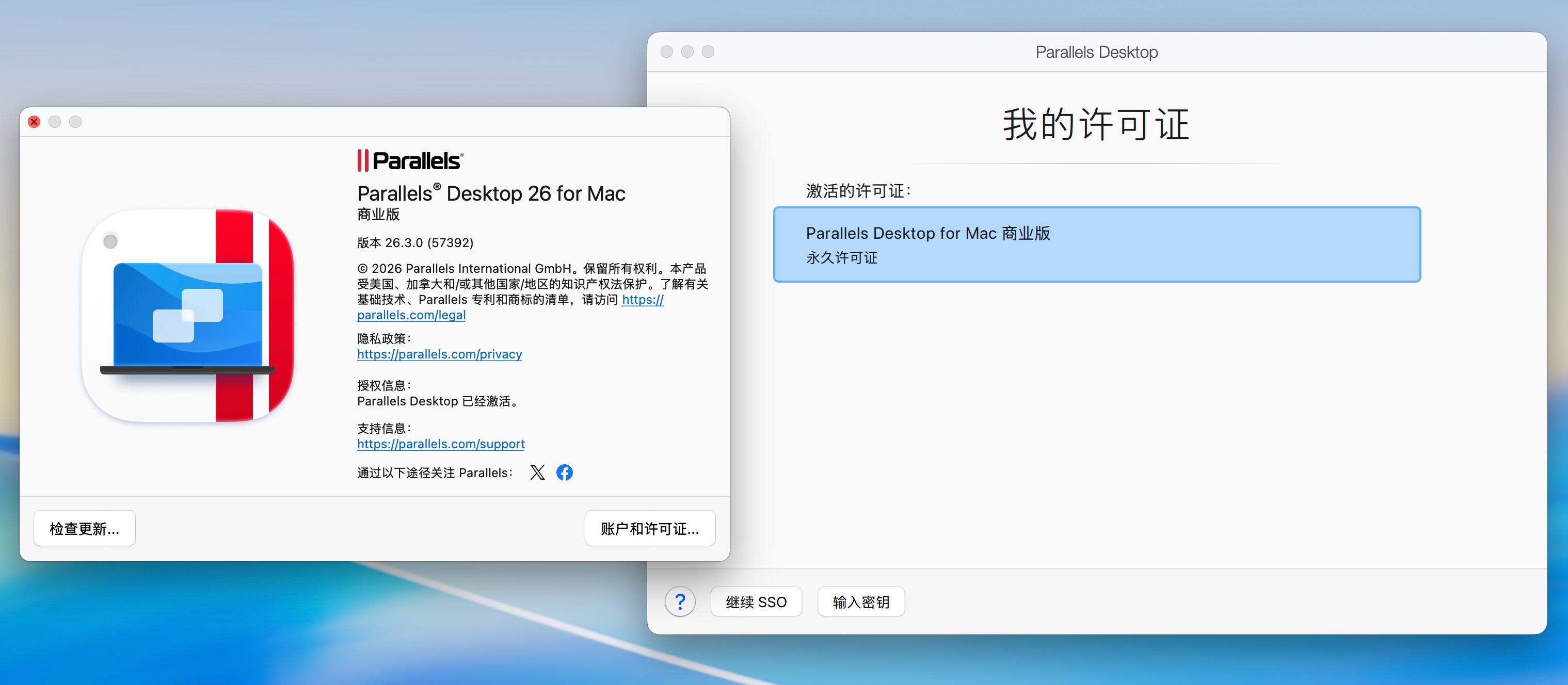Select the Parallels Desktop for Mac 商业版 license
The height and width of the screenshot is (685, 1568).
[x=1096, y=244]
